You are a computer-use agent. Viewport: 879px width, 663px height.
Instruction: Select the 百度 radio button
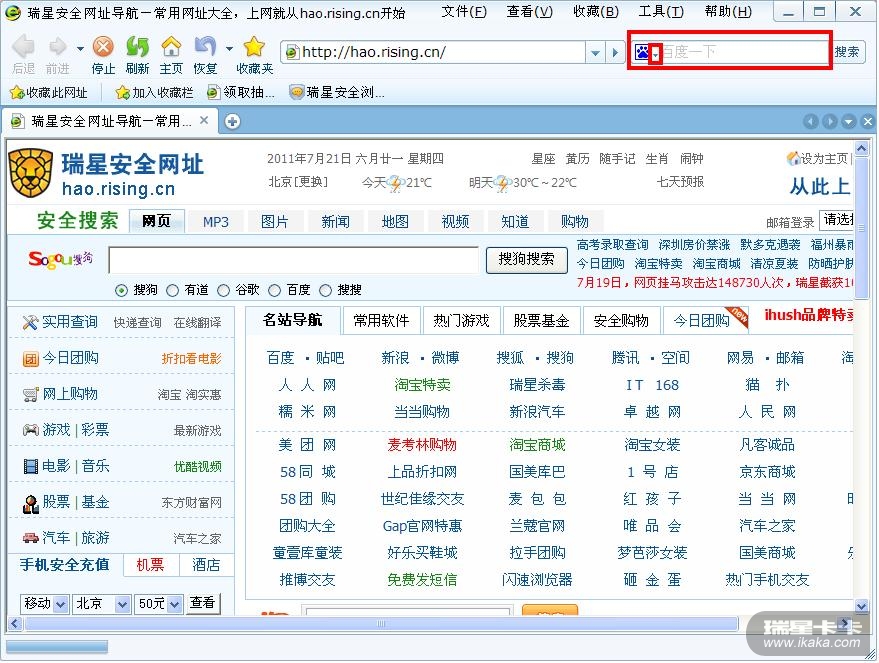click(275, 290)
